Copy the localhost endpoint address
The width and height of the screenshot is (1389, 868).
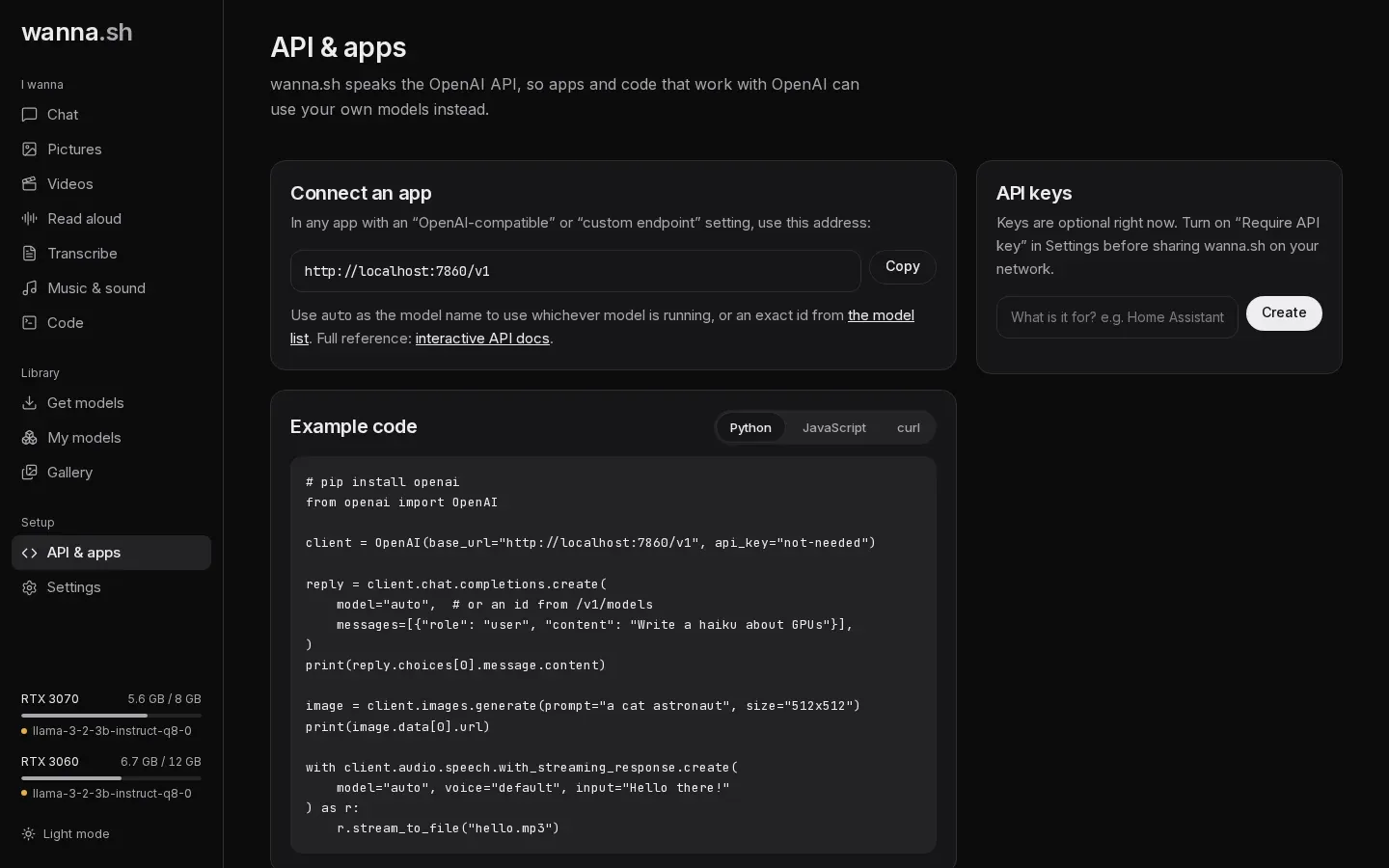(903, 267)
